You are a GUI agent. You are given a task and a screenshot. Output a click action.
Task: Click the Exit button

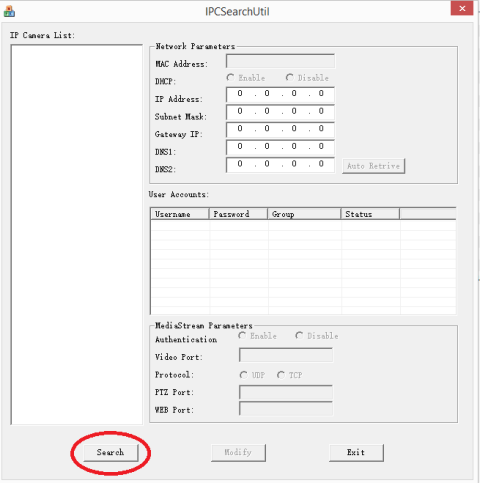click(x=356, y=452)
